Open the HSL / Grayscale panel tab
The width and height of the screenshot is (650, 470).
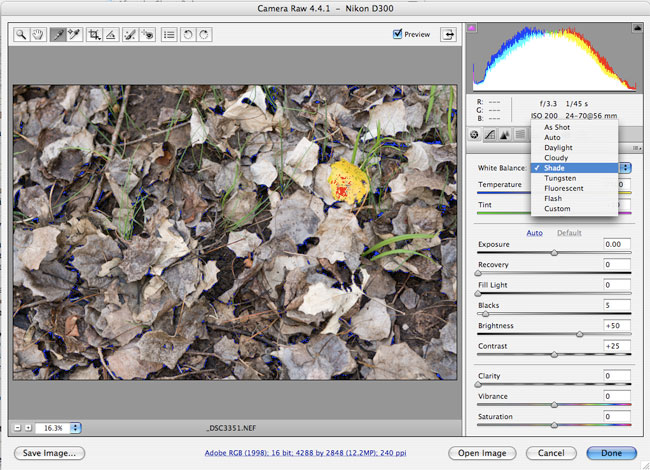520,134
